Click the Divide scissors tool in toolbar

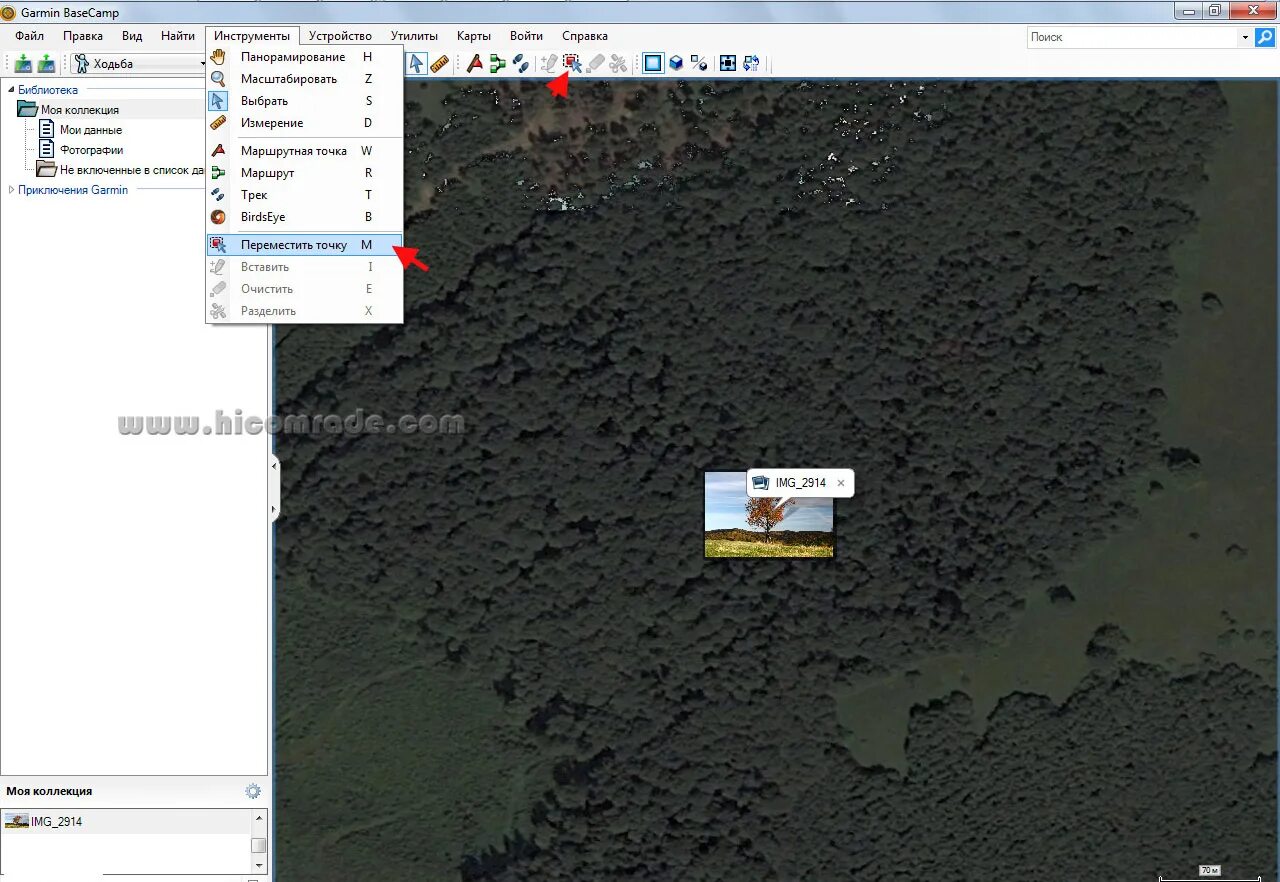tap(618, 64)
